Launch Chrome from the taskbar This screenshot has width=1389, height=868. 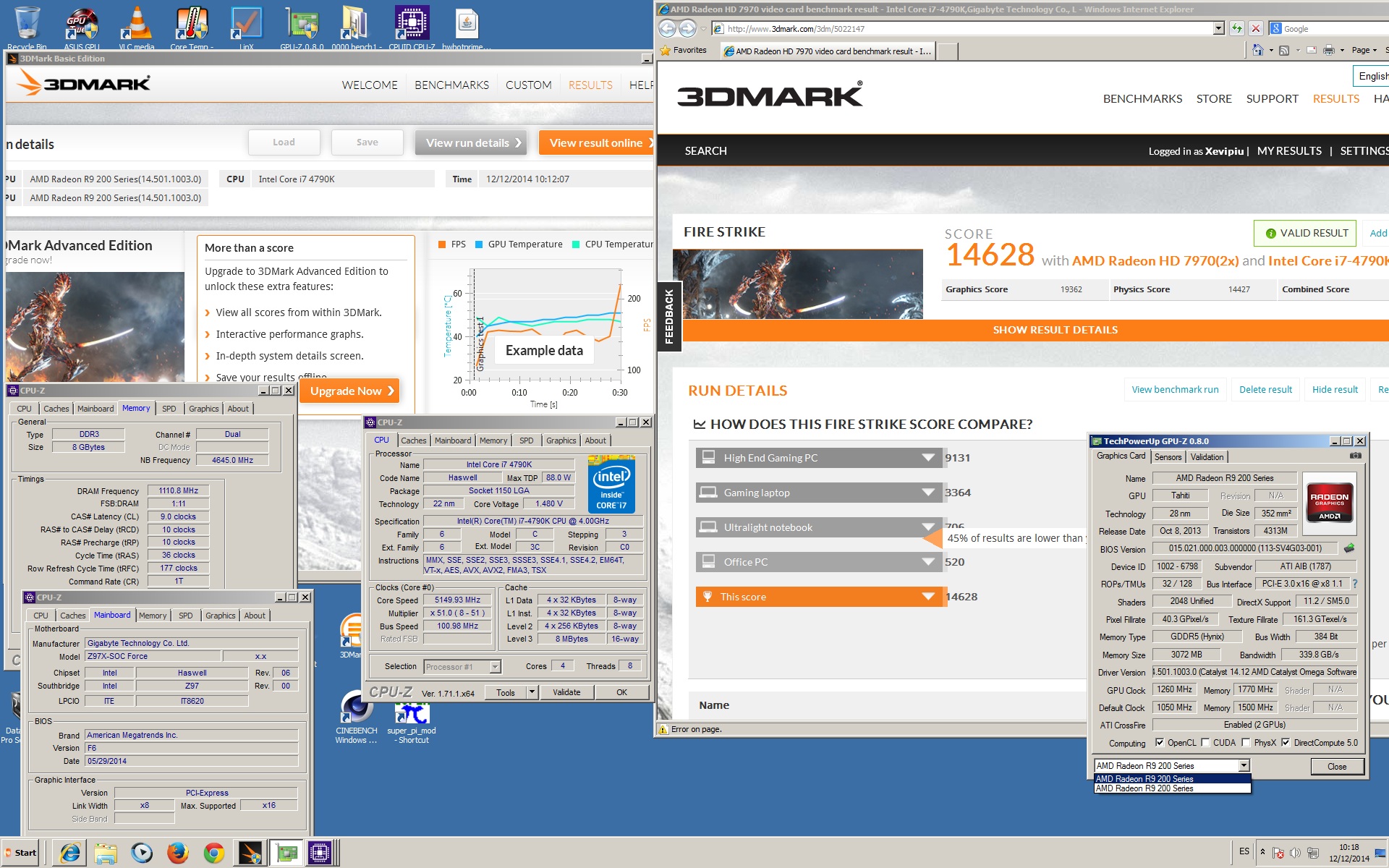tap(214, 853)
